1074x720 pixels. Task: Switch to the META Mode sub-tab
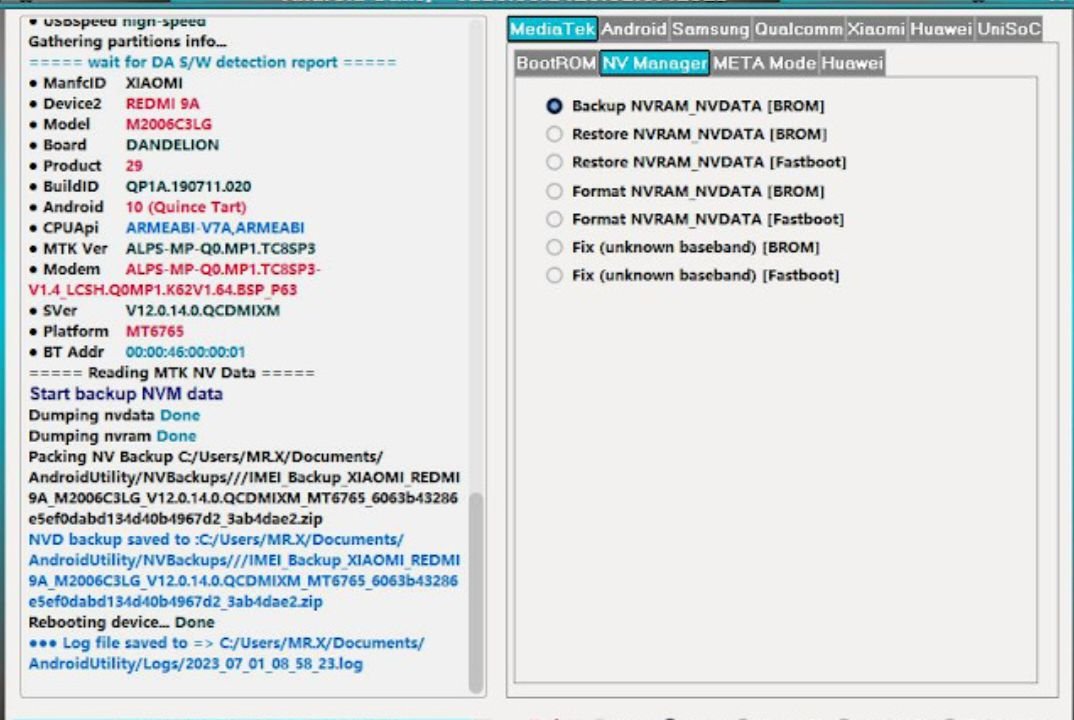pyautogui.click(x=764, y=63)
